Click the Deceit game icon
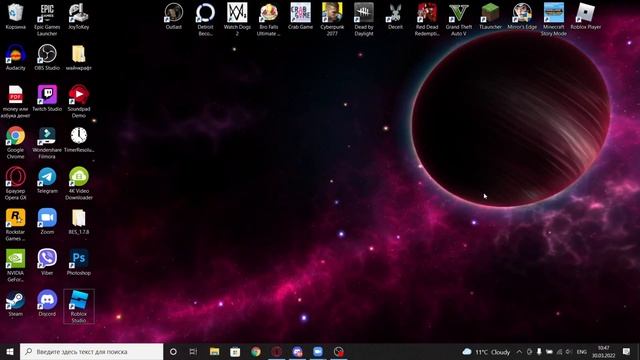Viewport: 640px width, 360px height. tap(395, 16)
